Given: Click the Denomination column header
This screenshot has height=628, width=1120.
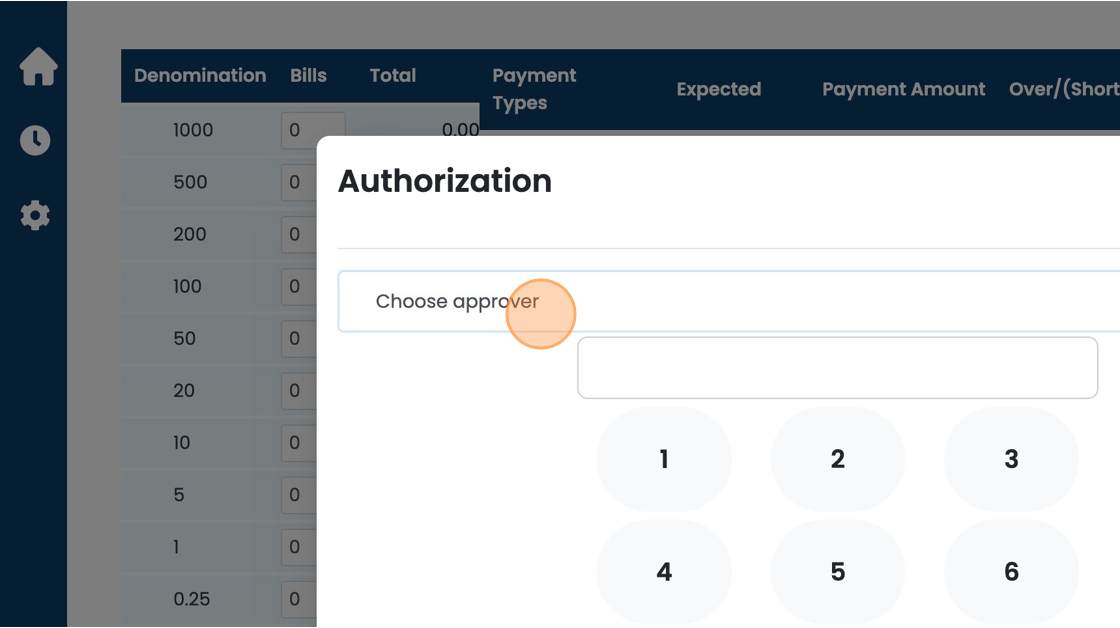Looking at the screenshot, I should click(200, 76).
